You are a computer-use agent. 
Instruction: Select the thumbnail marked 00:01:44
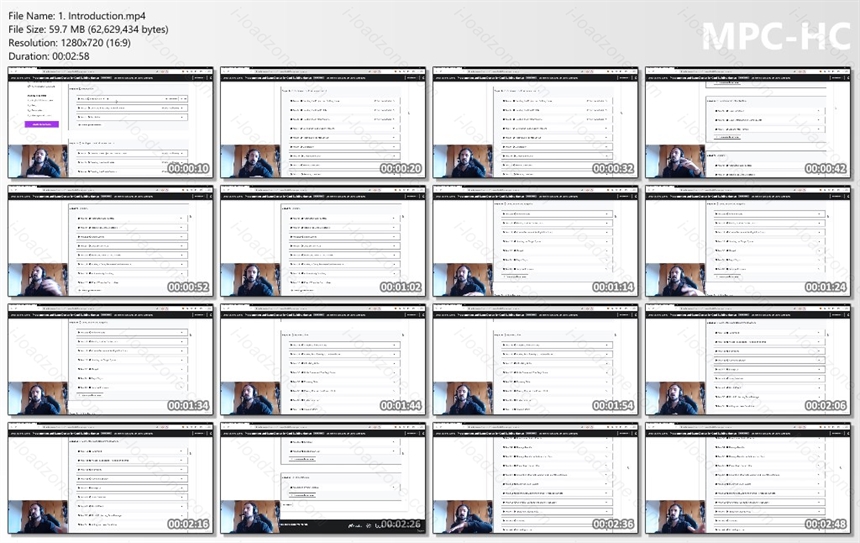(x=323, y=360)
